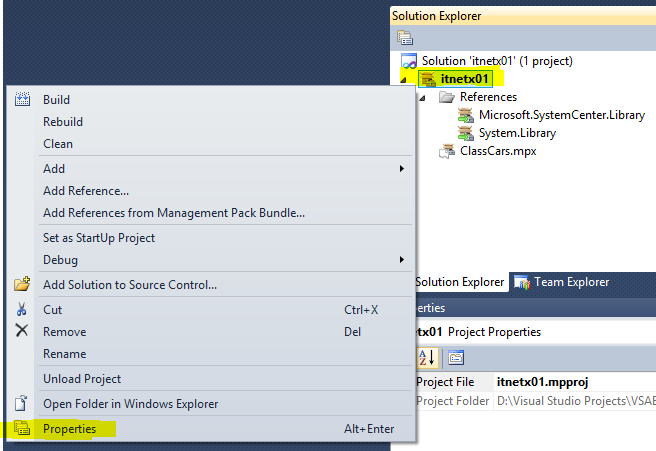
Task: Collapse the References folder node
Action: click(x=423, y=97)
